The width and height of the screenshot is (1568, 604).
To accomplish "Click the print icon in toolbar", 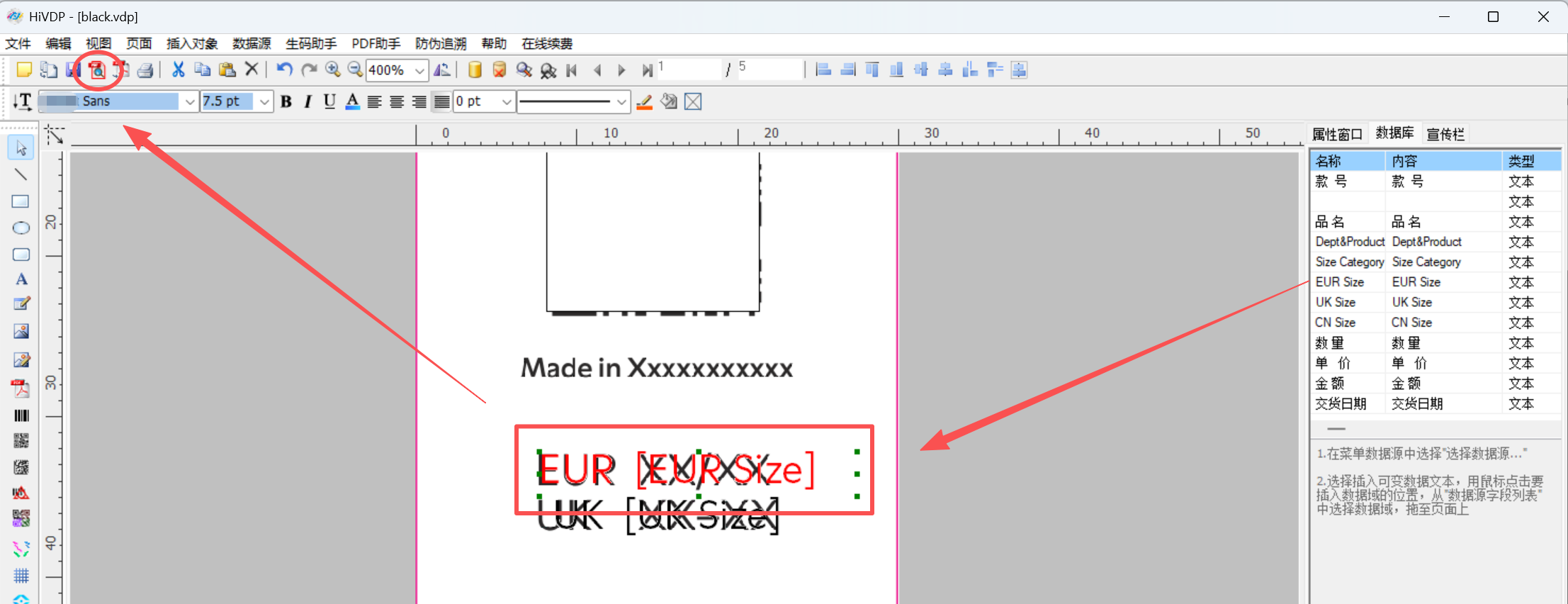I will [x=145, y=69].
